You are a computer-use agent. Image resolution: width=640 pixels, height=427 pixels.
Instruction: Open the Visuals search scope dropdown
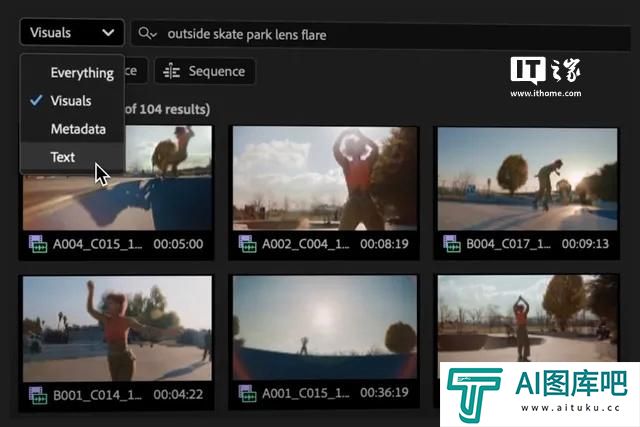(72, 32)
